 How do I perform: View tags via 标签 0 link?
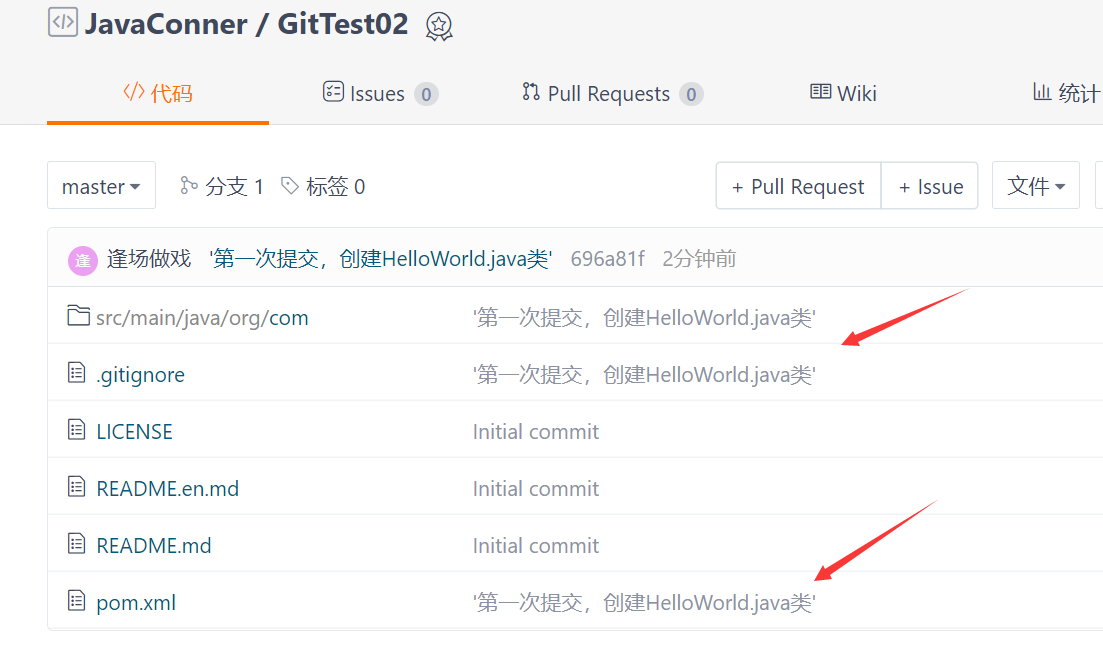click(x=323, y=186)
